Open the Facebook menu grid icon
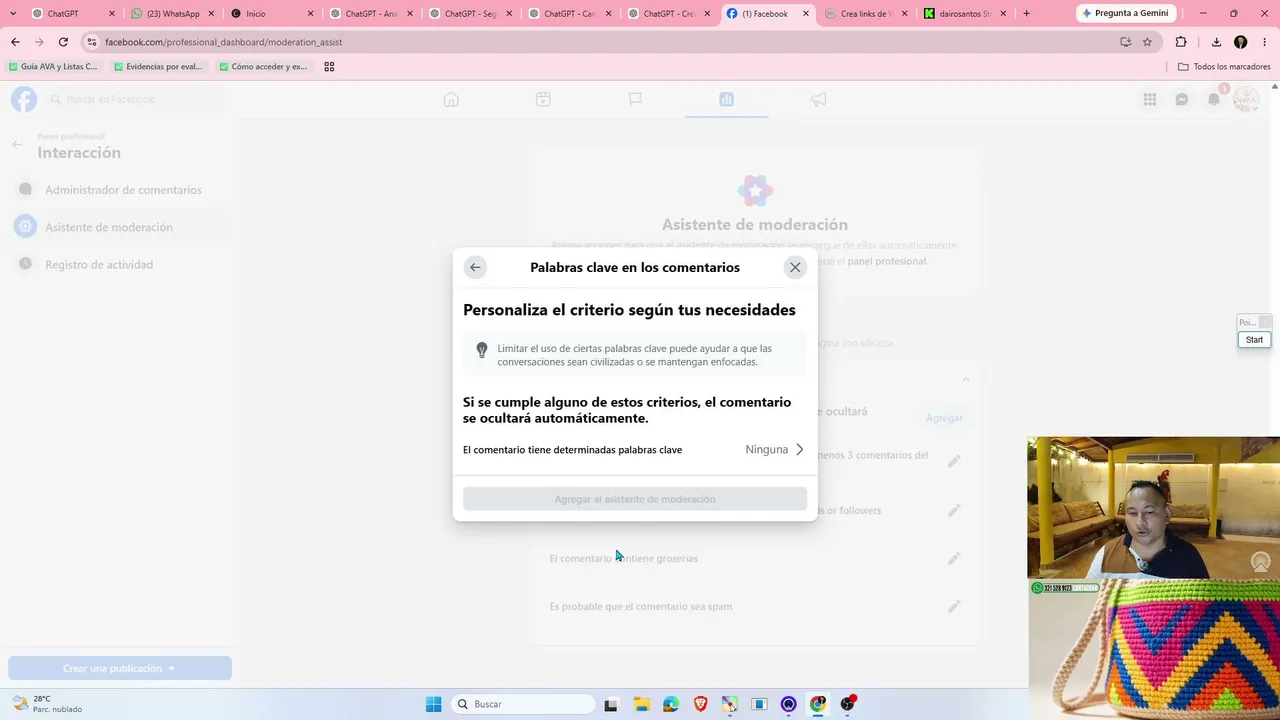Image resolution: width=1280 pixels, height=720 pixels. pyautogui.click(x=1150, y=99)
